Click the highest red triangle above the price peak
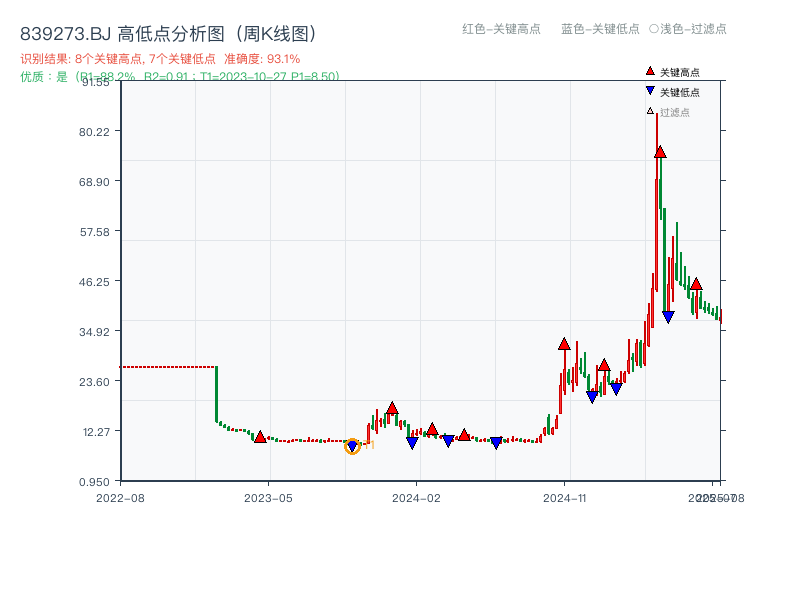 click(660, 152)
